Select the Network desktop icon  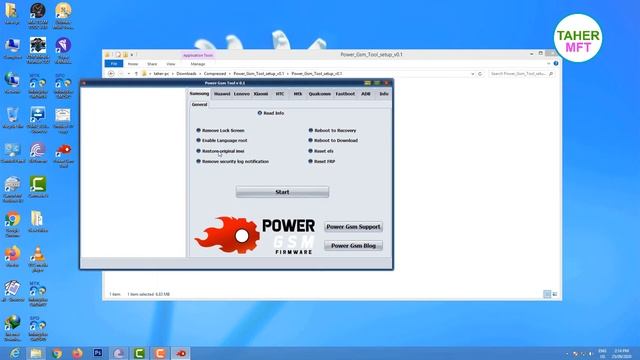[x=13, y=83]
